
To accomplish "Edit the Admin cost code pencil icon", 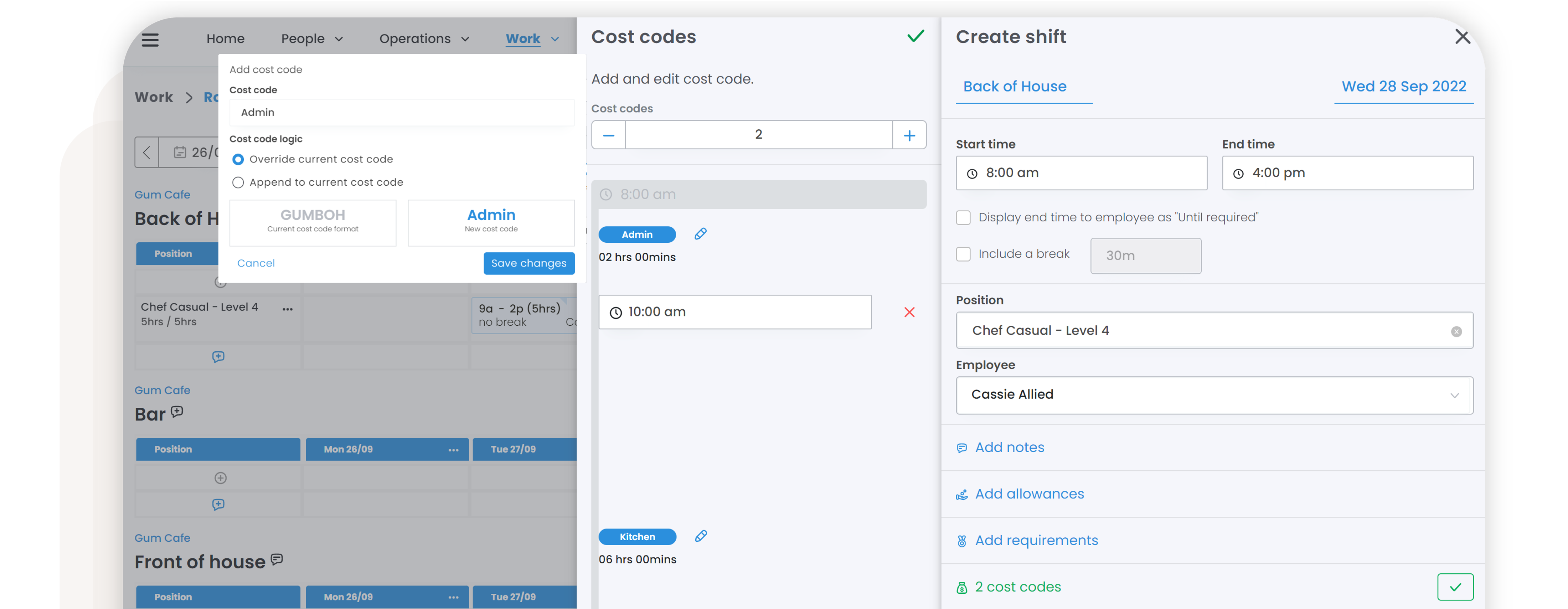I will tap(700, 234).
